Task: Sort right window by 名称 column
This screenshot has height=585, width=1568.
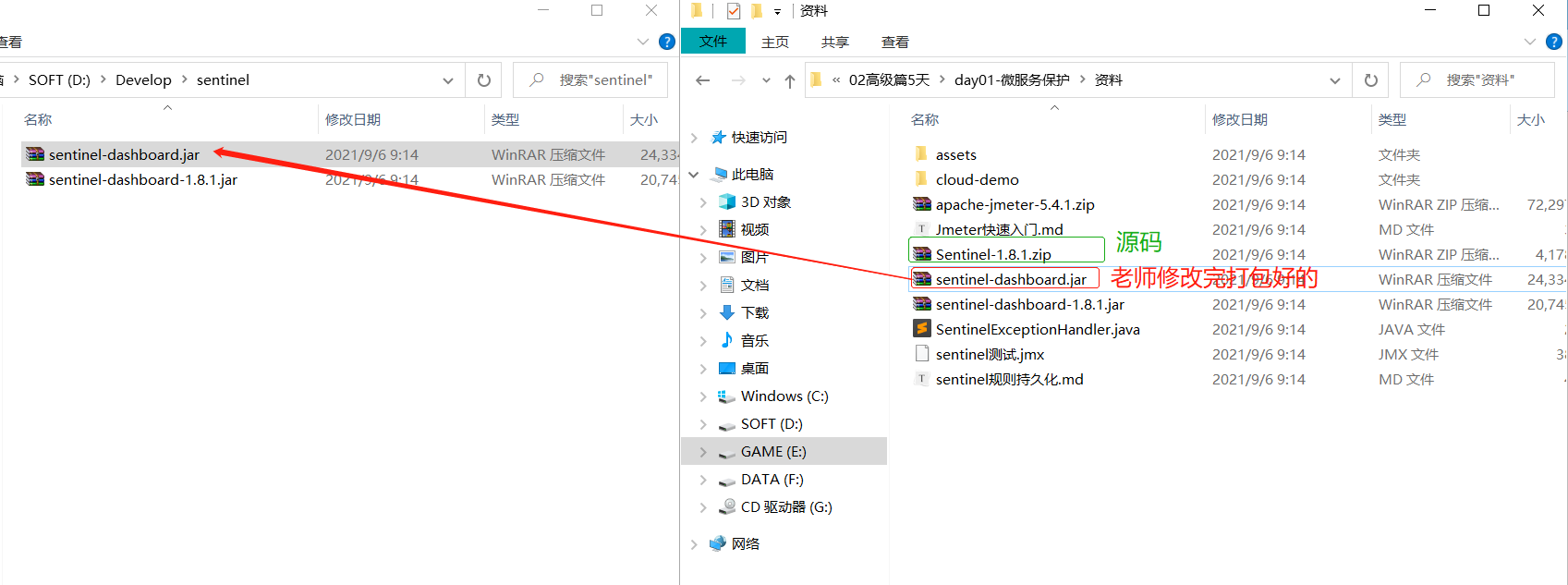Action: click(x=925, y=119)
